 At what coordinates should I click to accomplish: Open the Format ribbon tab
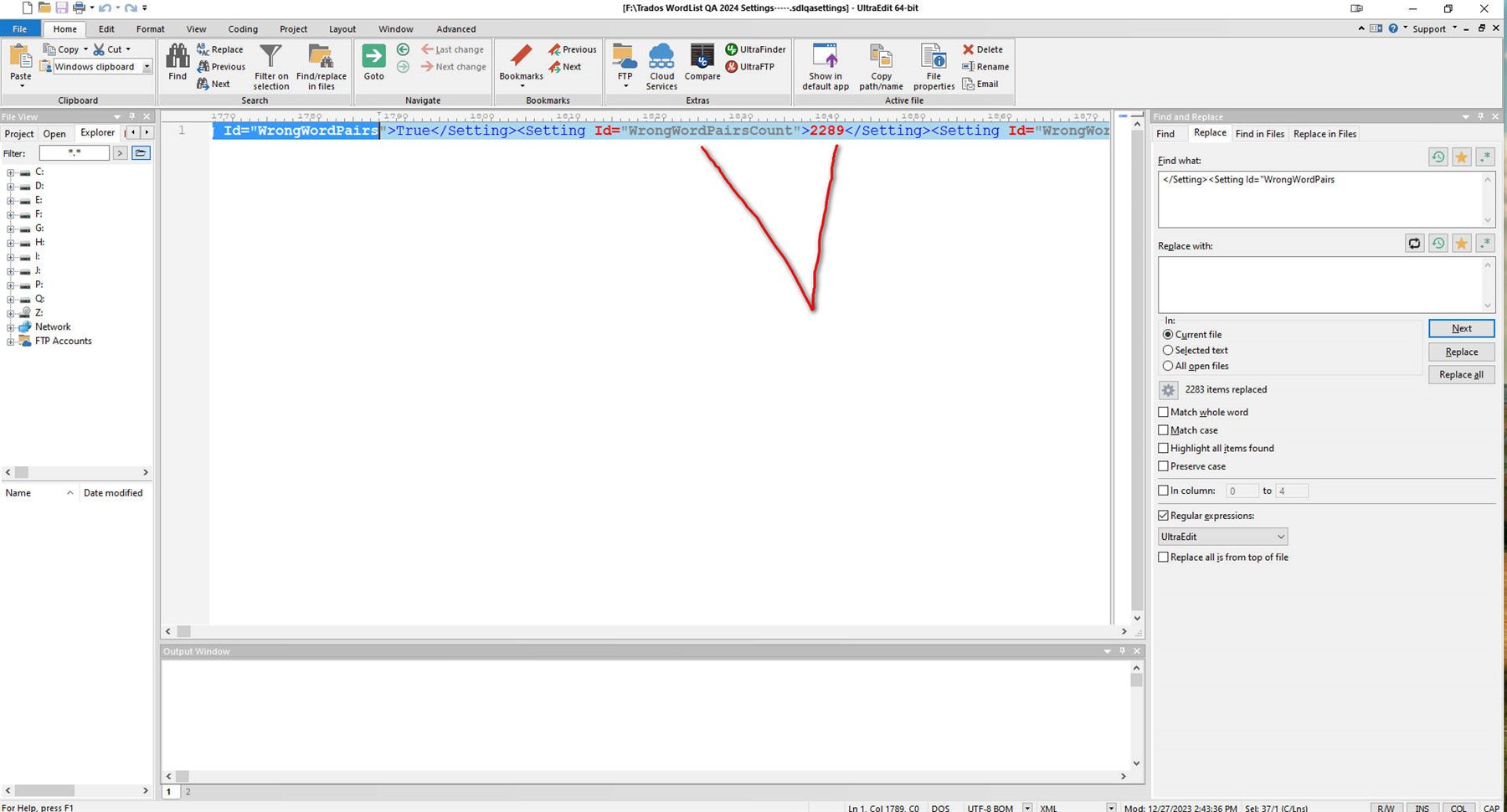click(x=151, y=29)
